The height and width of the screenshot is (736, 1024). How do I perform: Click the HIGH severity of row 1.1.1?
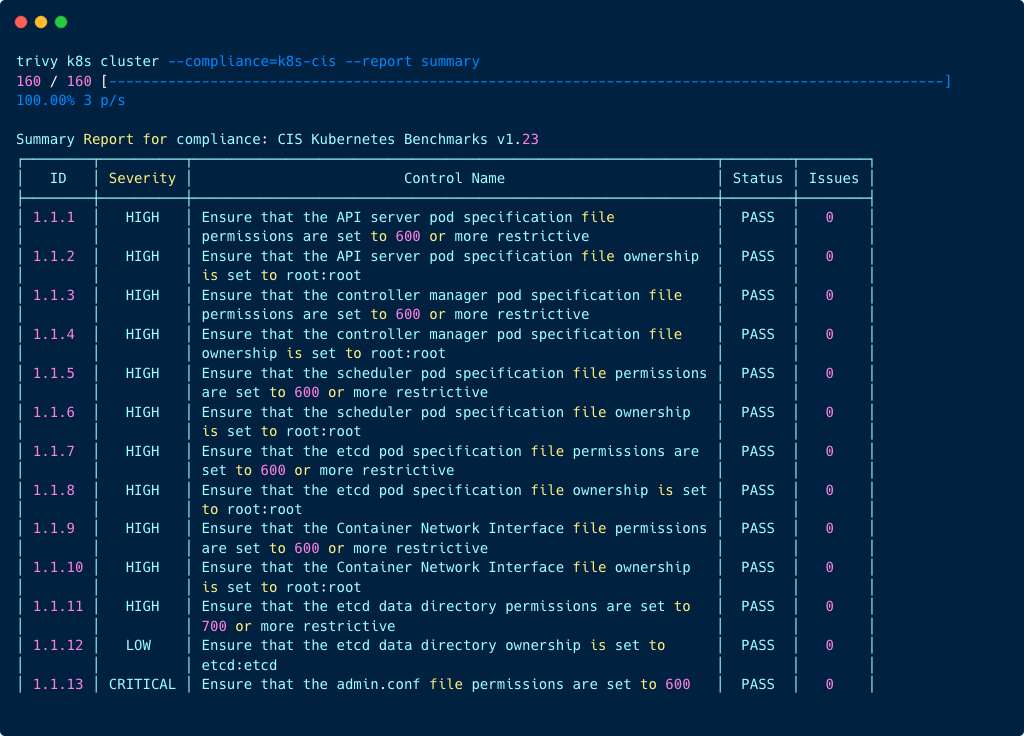coord(142,217)
